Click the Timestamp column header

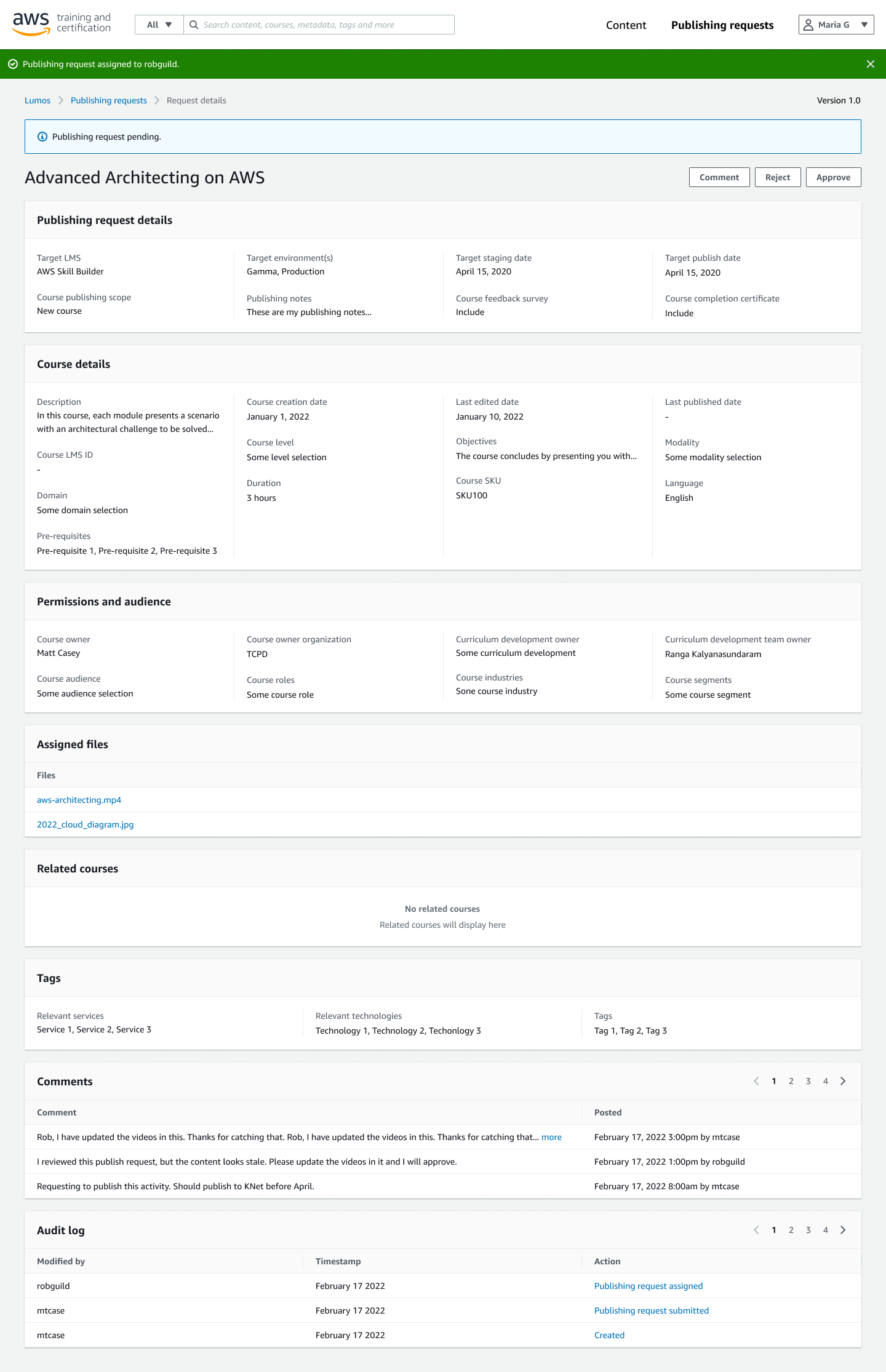[x=338, y=1261]
